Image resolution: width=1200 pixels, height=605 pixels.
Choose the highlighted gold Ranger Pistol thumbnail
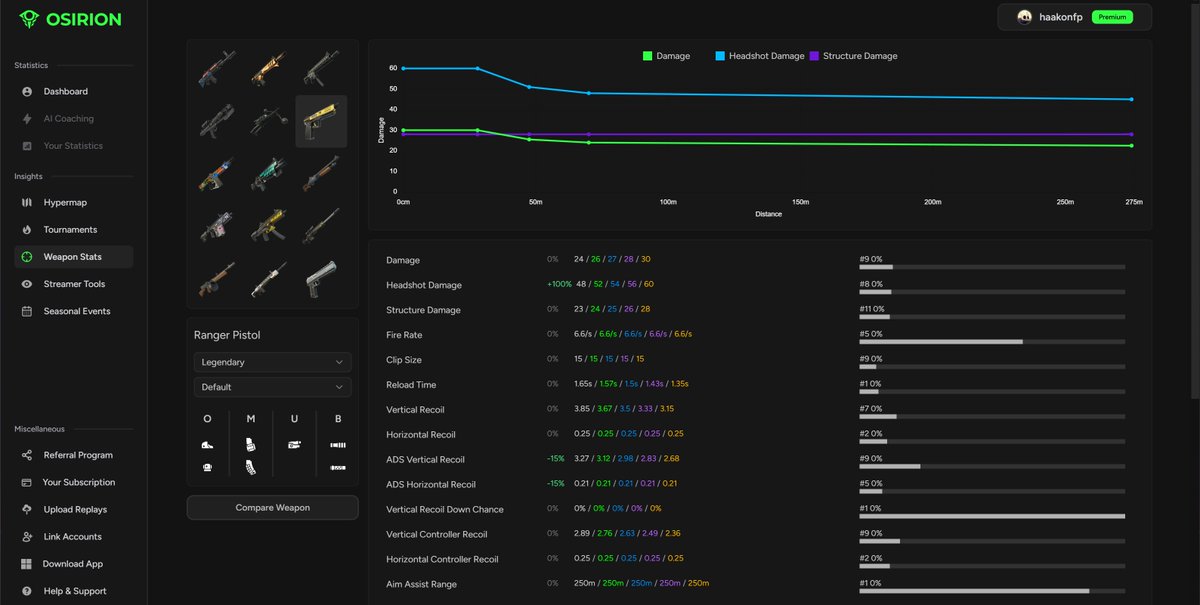pyautogui.click(x=321, y=121)
